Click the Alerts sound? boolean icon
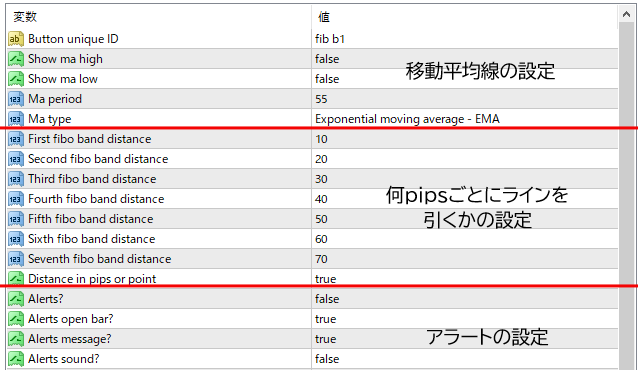 (x=15, y=359)
